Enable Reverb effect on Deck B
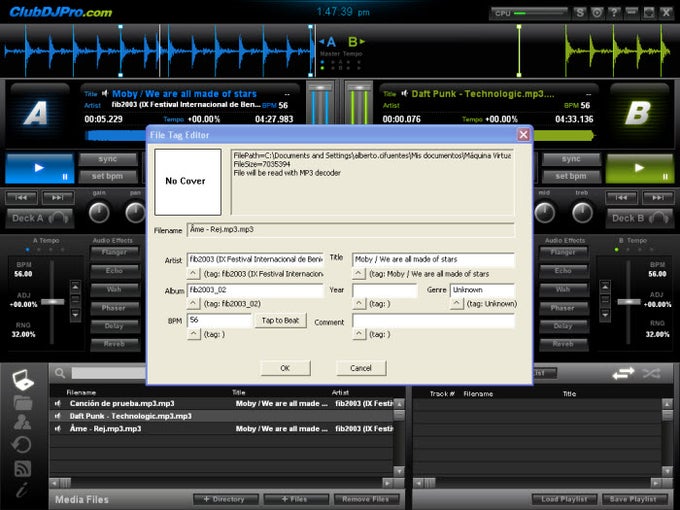This screenshot has height=510, width=680. [563, 344]
